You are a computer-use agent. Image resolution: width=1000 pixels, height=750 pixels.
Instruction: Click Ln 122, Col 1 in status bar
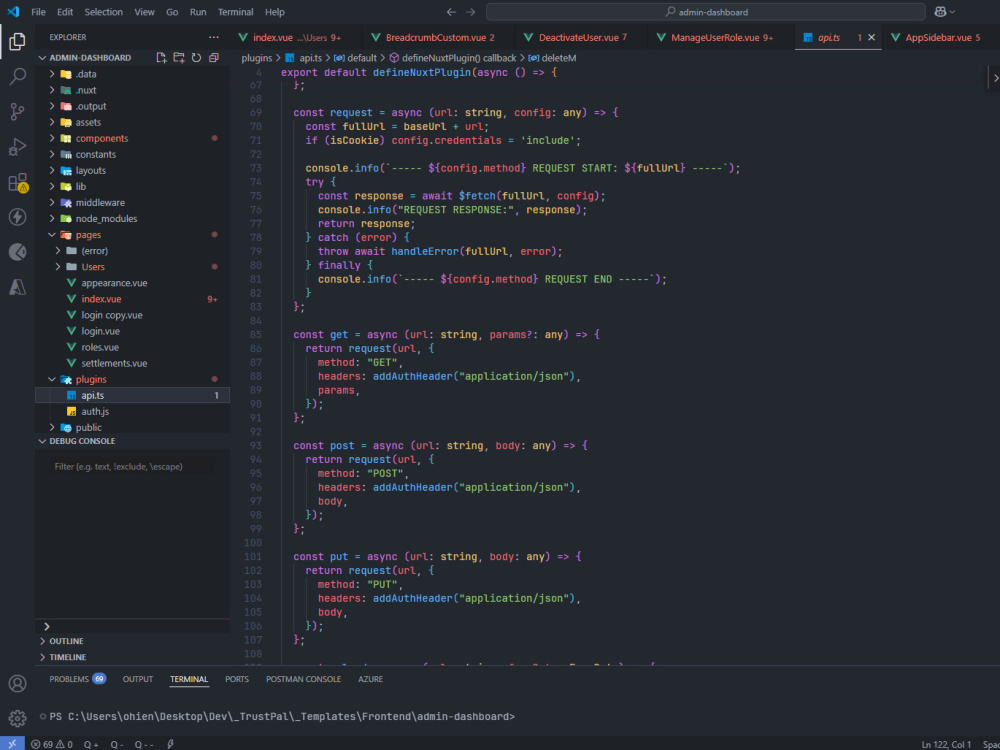pyautogui.click(x=946, y=744)
